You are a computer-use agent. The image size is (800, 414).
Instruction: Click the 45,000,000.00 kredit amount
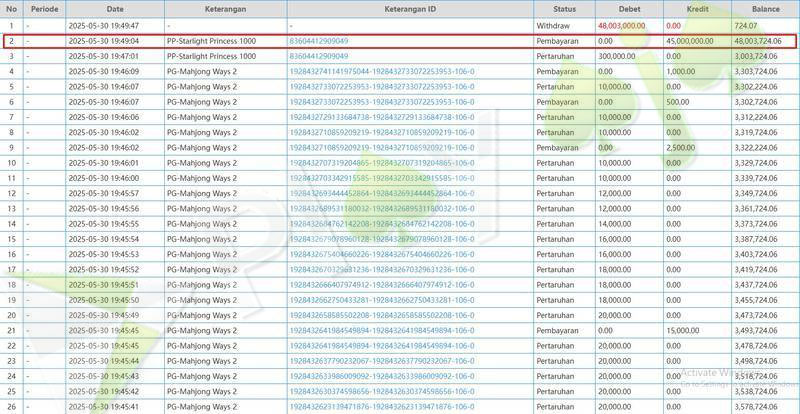(690, 41)
